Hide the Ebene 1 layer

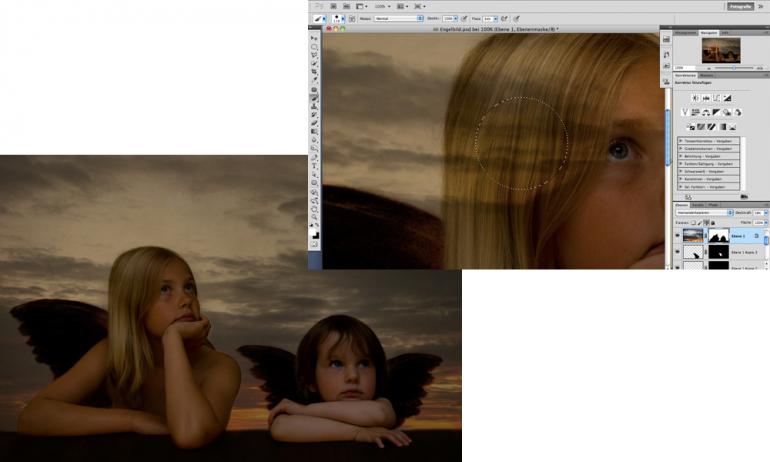[678, 236]
